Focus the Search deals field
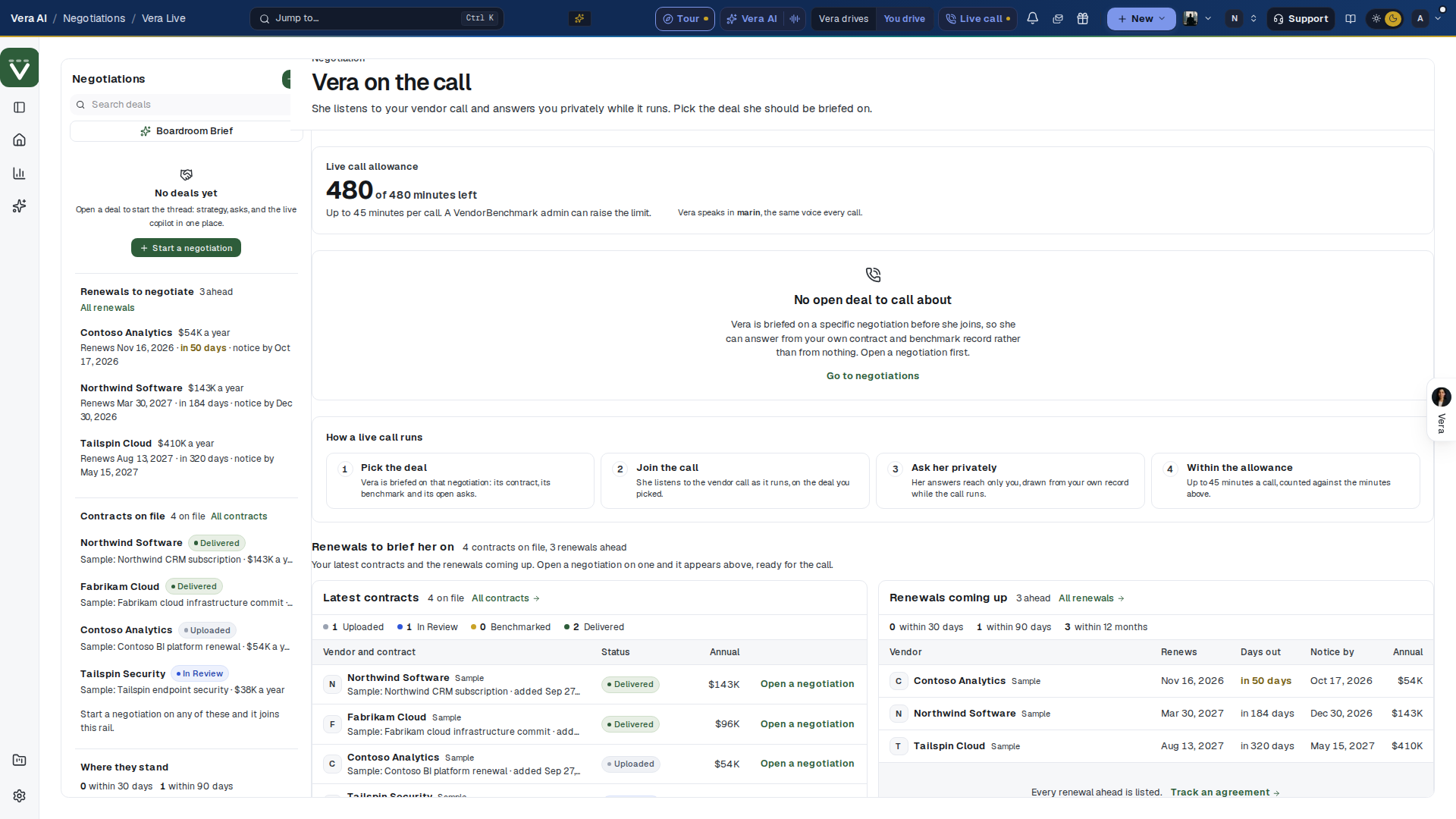 point(182,105)
